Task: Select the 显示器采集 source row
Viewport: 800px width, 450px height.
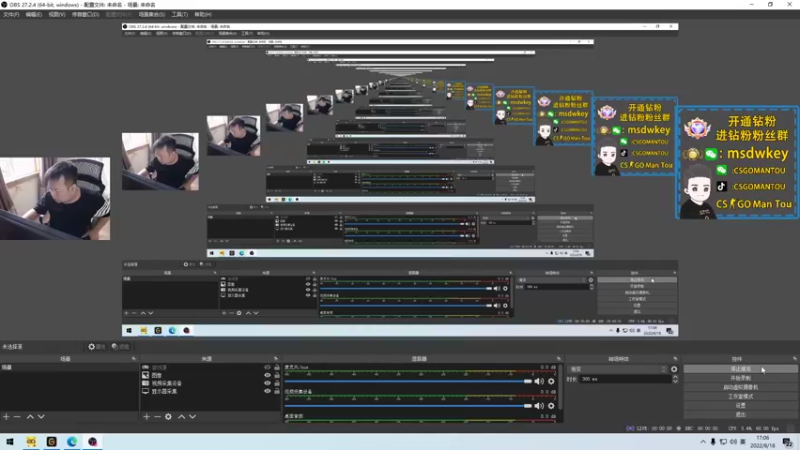Action: (209, 391)
